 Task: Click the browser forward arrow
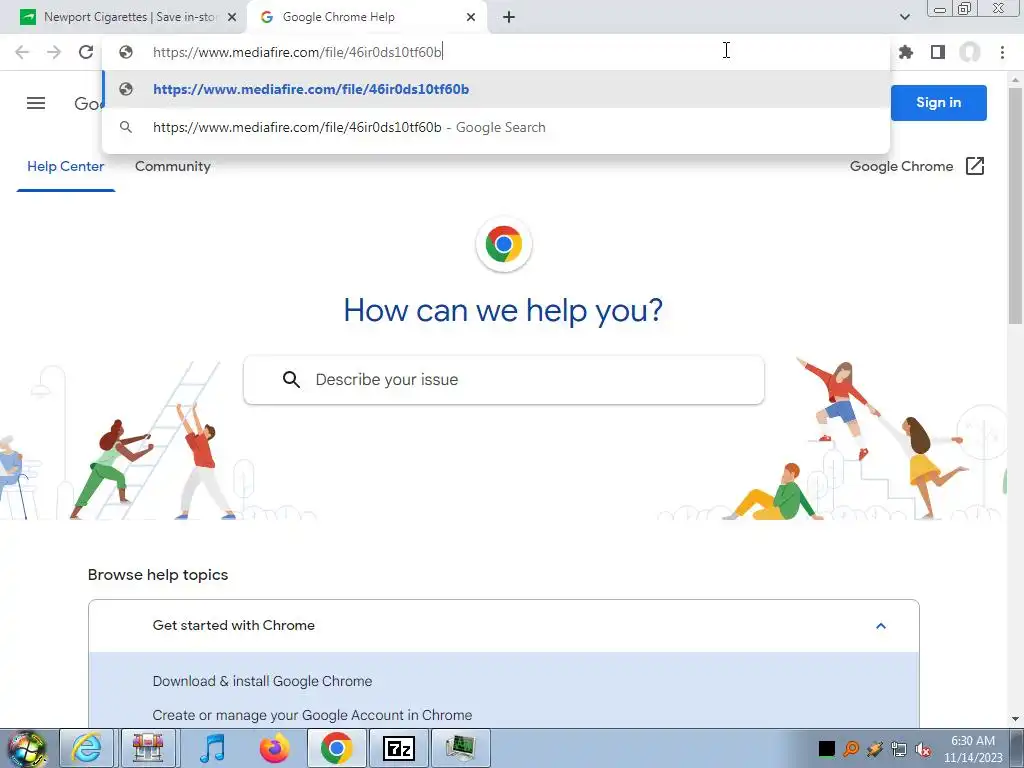[x=54, y=52]
